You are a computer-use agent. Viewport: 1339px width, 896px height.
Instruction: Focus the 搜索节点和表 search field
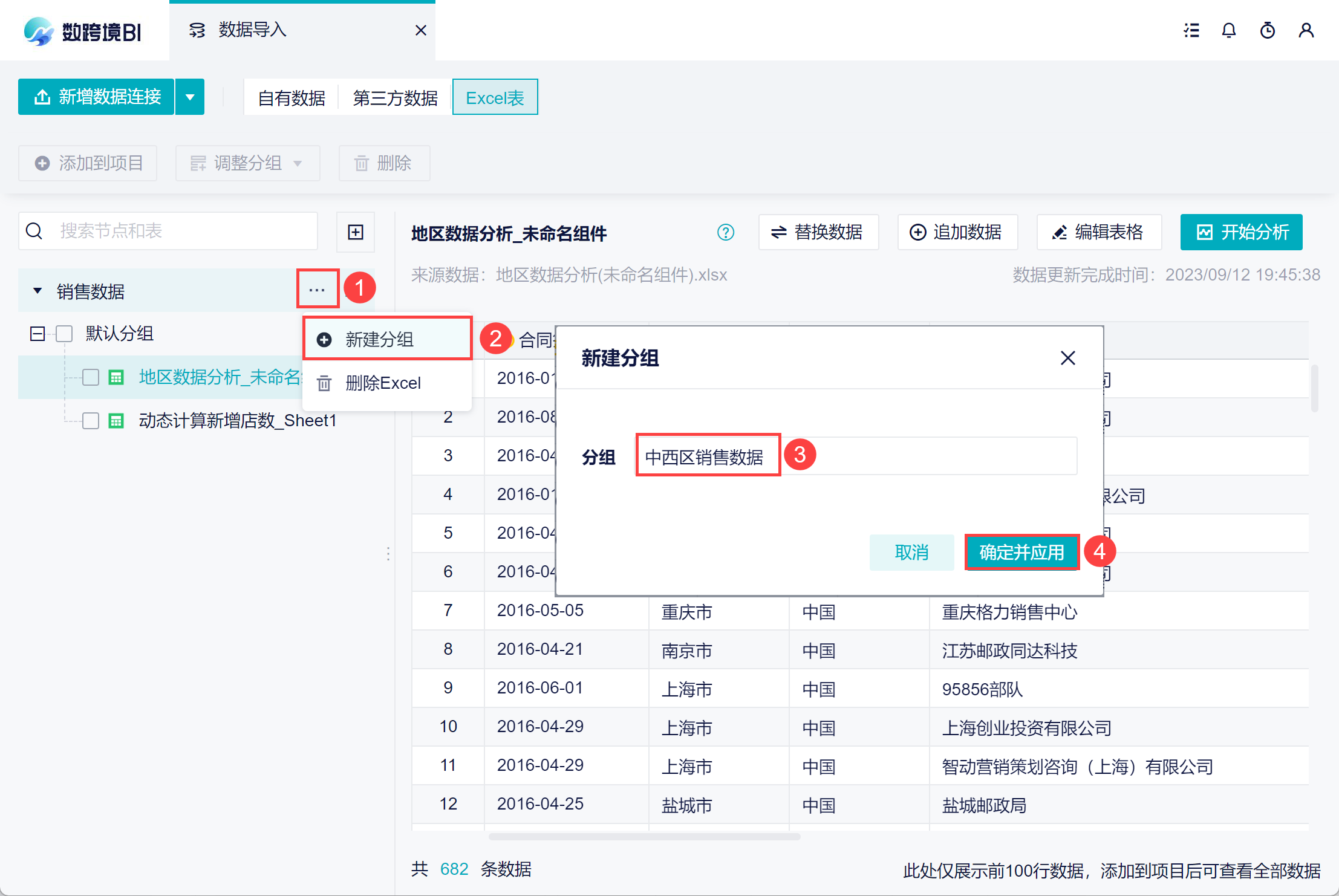coord(181,231)
